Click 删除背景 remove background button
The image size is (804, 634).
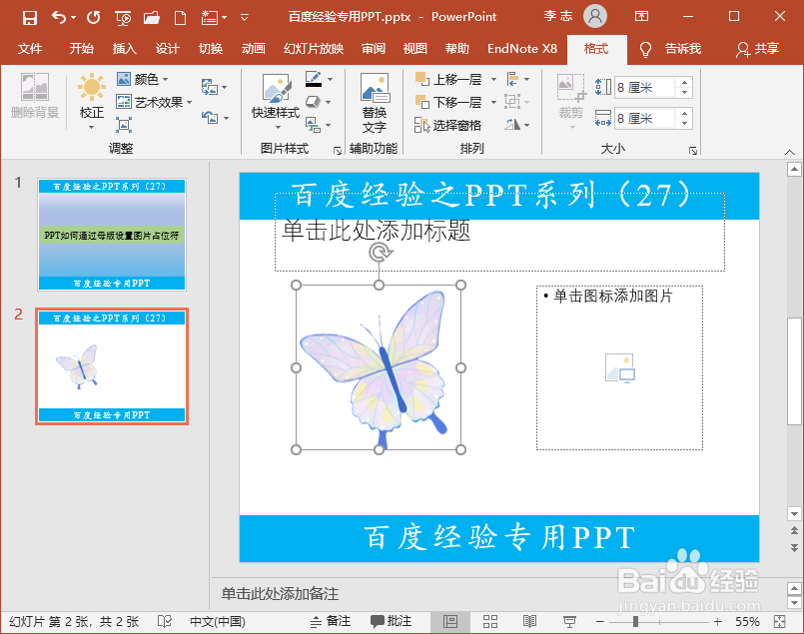[35, 95]
